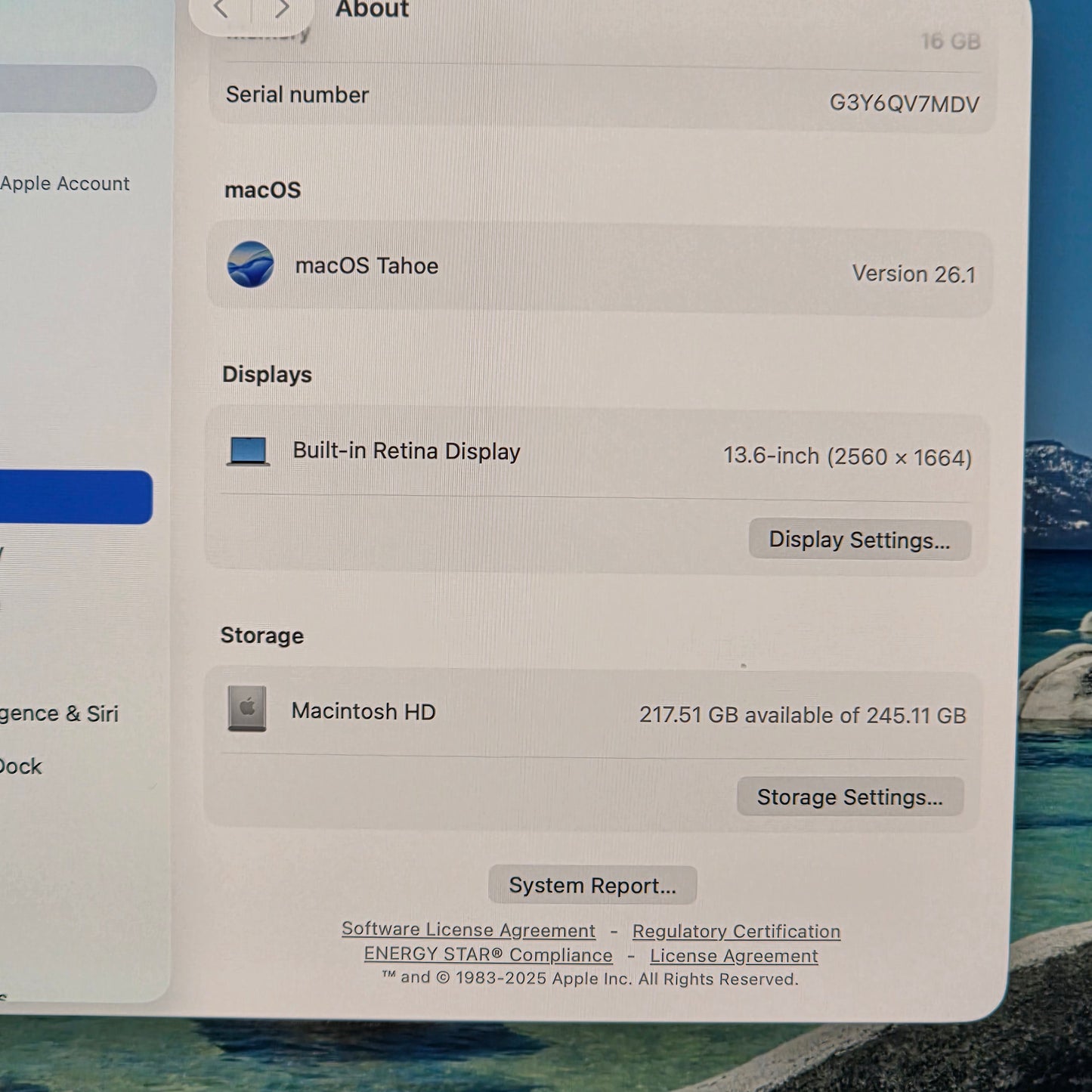Click the Macintosh HD available storage row

coord(801,714)
